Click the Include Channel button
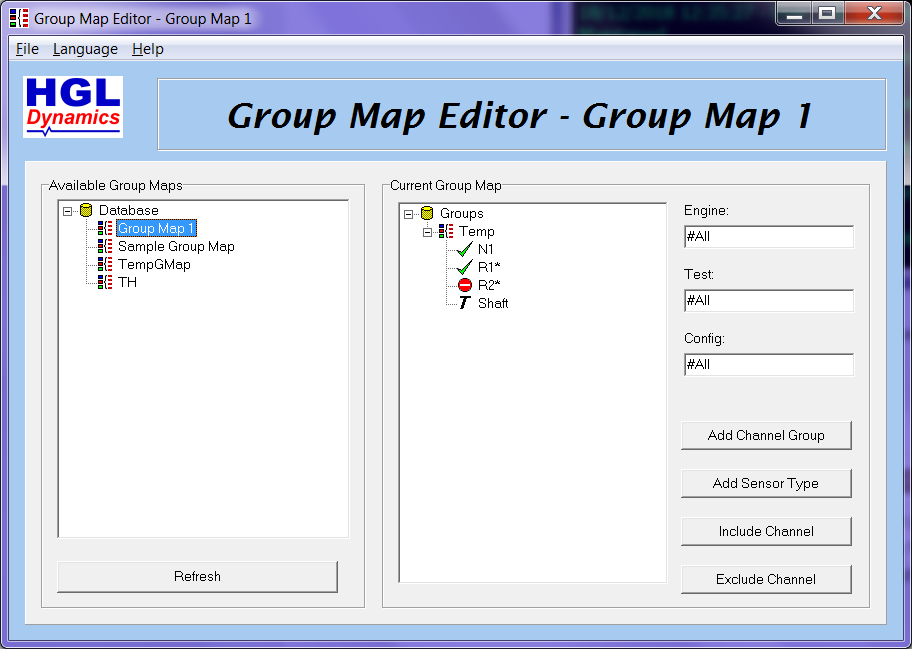This screenshot has height=649, width=912. click(x=766, y=532)
